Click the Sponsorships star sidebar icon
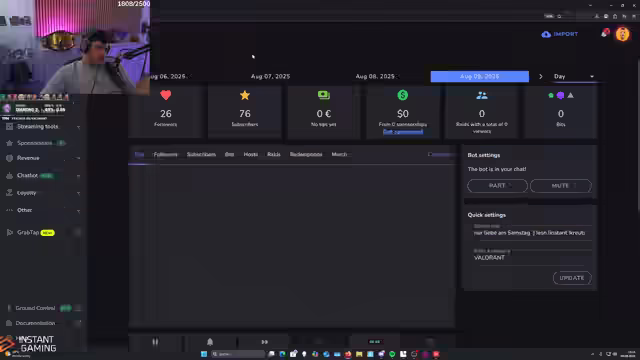 pyautogui.click(x=9, y=143)
